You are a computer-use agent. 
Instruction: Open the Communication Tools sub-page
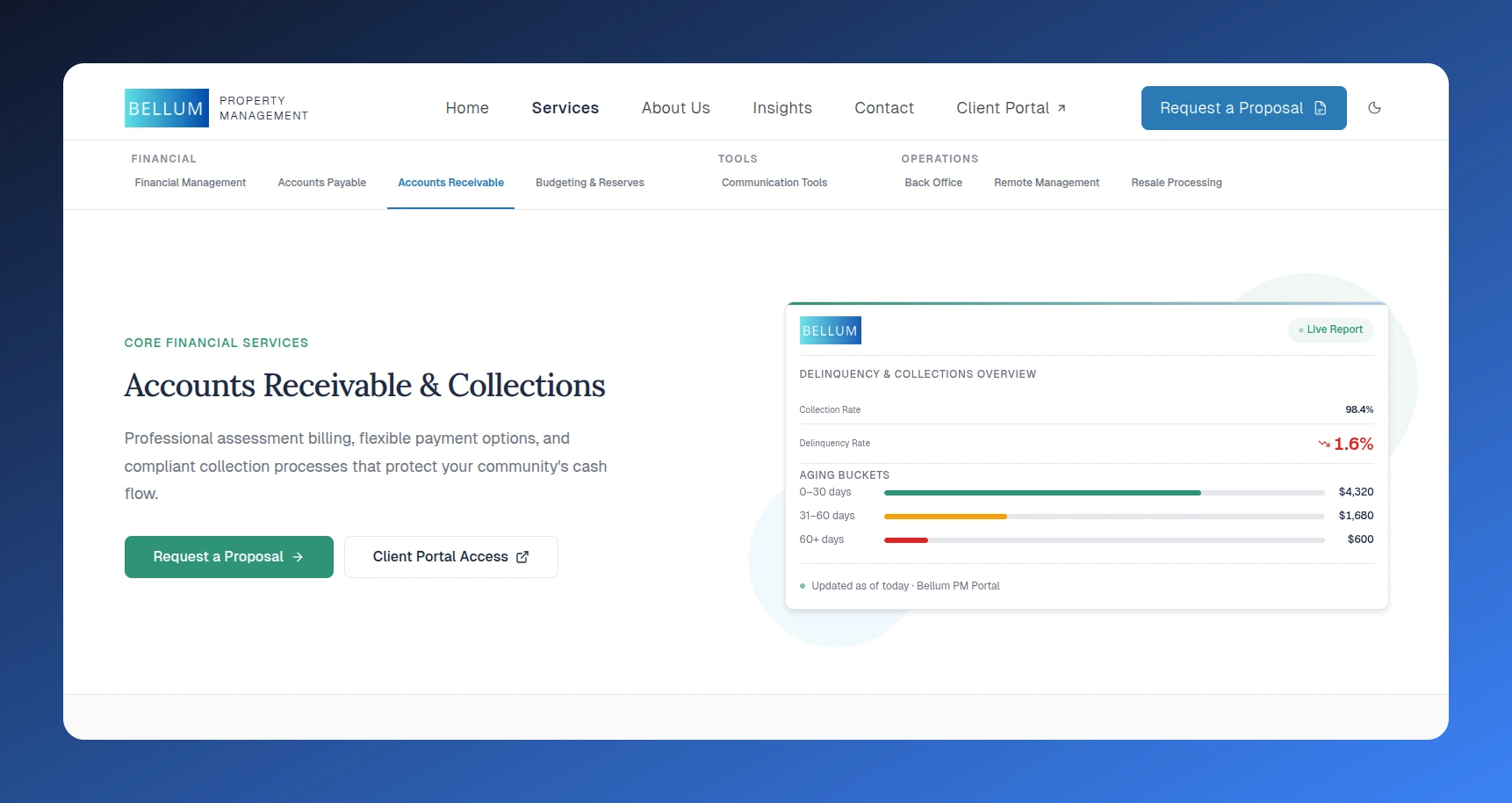(774, 183)
